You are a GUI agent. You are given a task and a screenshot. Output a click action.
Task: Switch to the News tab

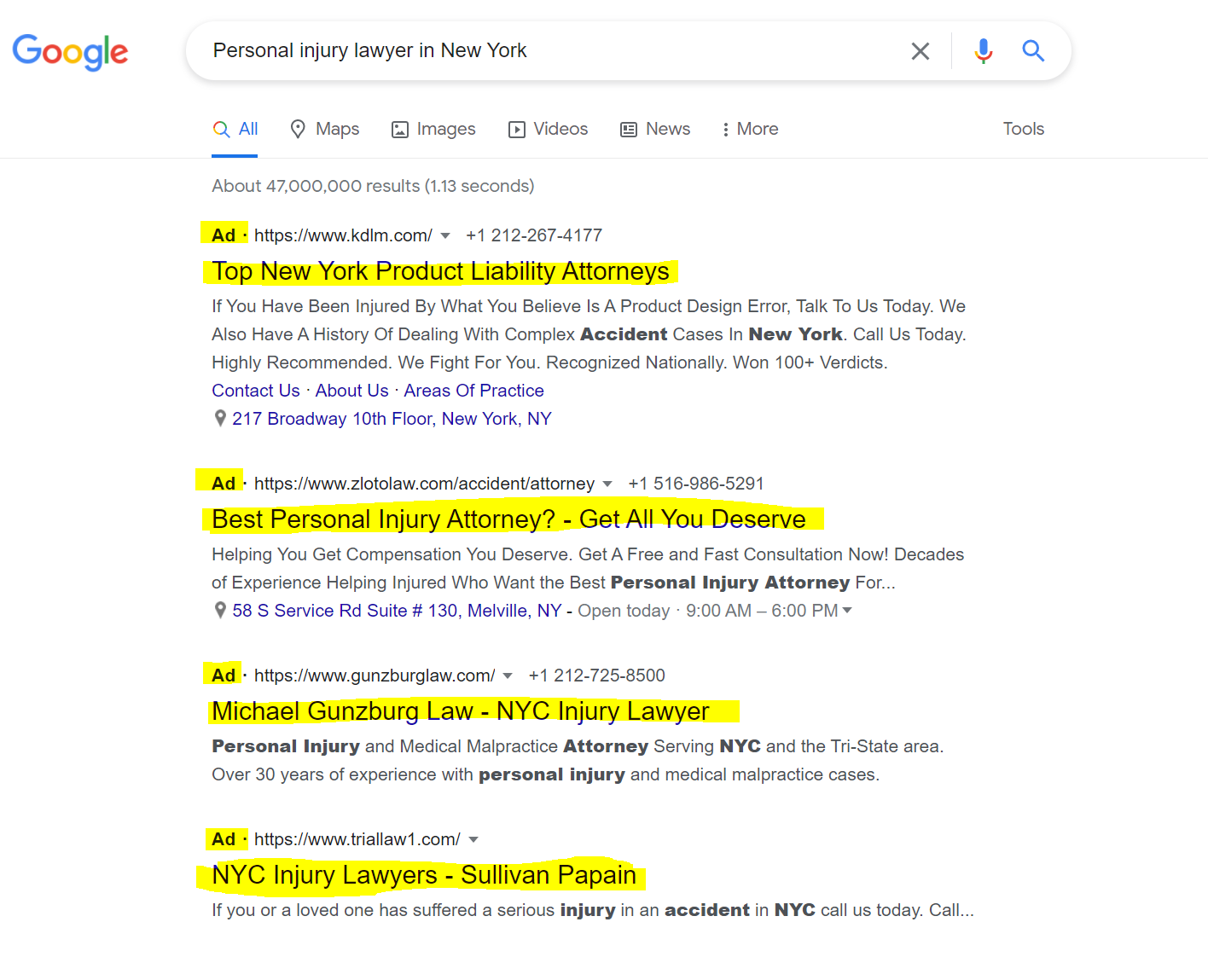click(x=655, y=129)
